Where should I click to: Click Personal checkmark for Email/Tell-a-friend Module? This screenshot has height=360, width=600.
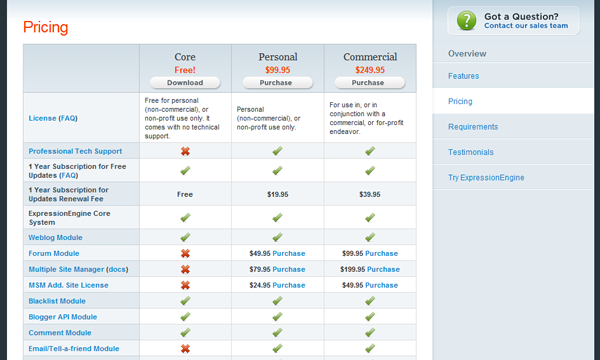(x=277, y=348)
